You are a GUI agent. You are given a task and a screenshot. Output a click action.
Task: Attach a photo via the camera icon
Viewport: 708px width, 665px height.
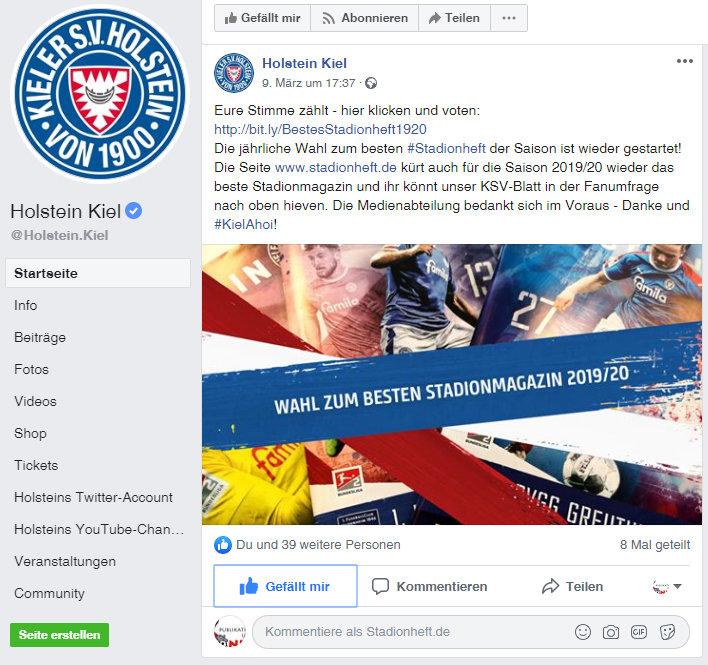(x=611, y=632)
